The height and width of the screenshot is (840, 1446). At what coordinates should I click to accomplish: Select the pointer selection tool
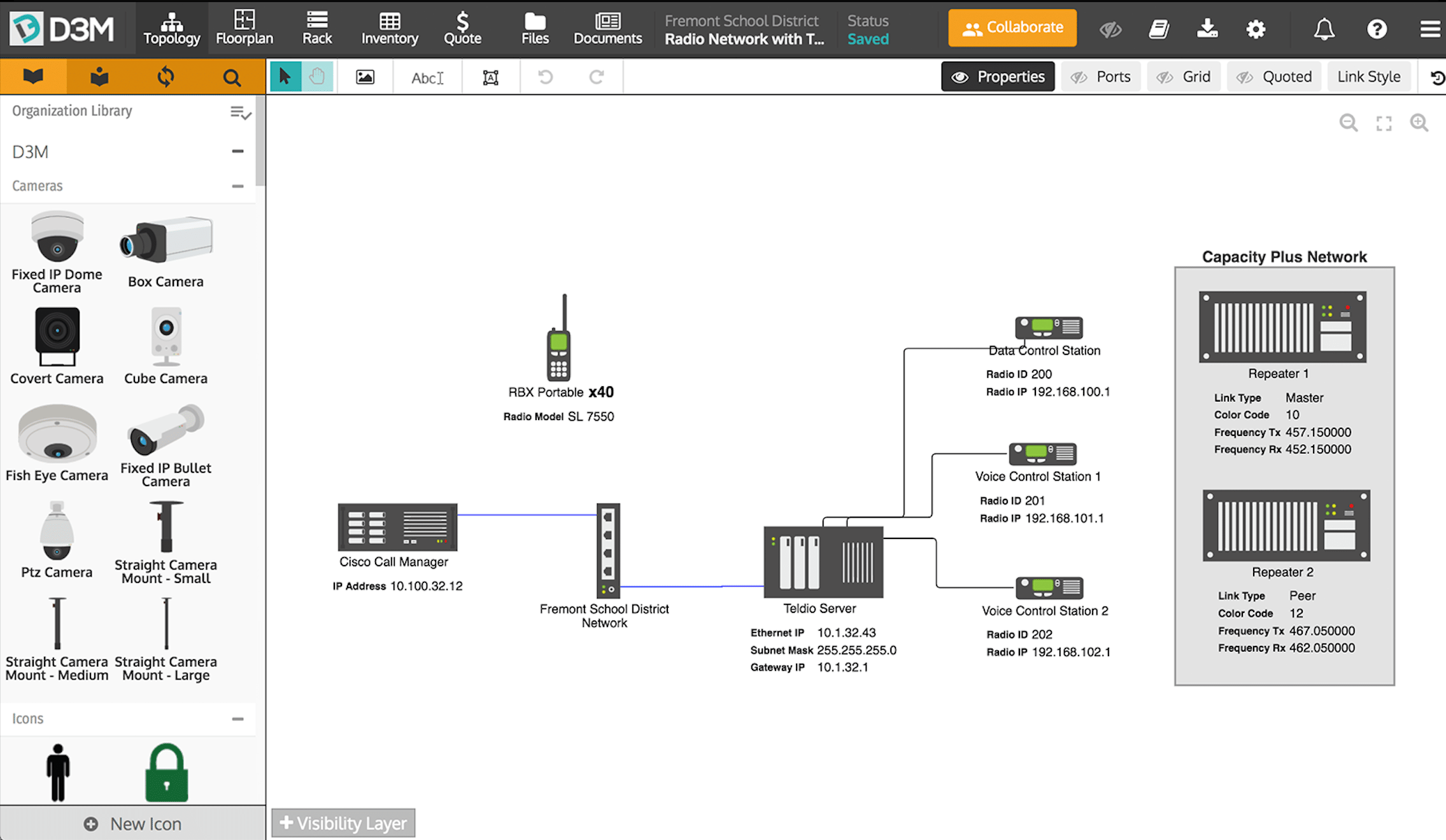[285, 77]
